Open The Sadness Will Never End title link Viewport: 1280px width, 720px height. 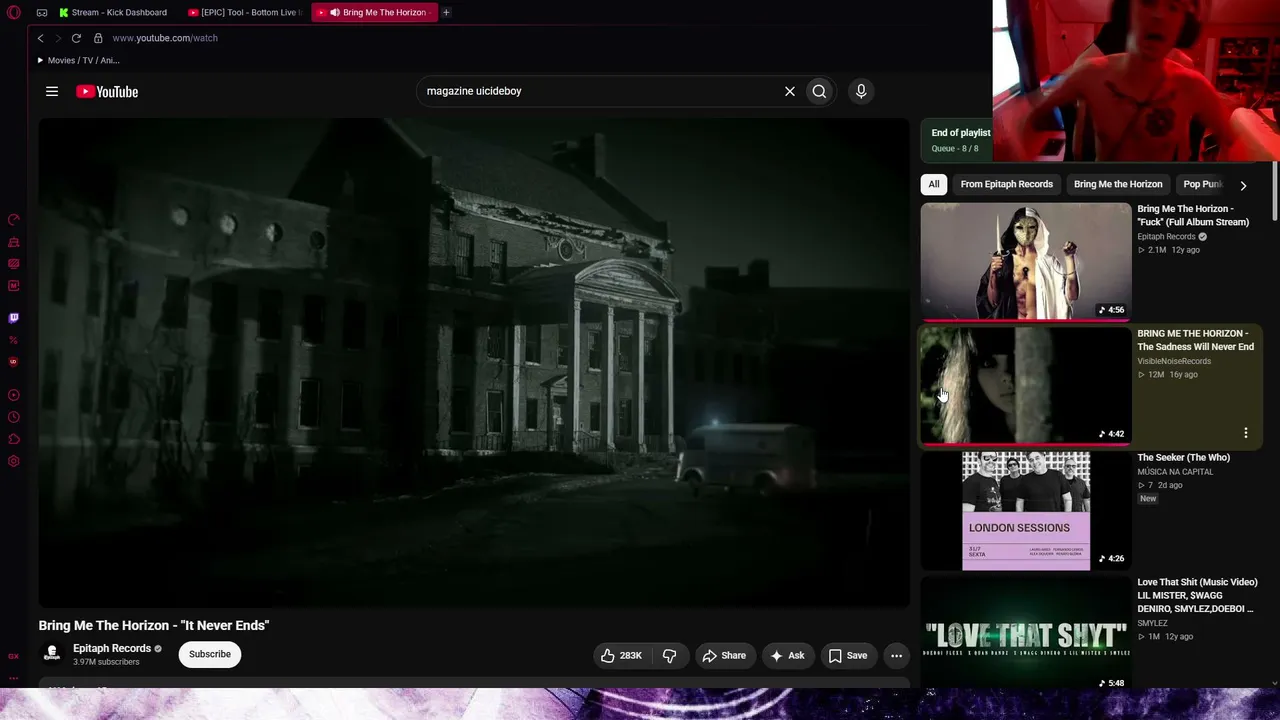[1195, 340]
